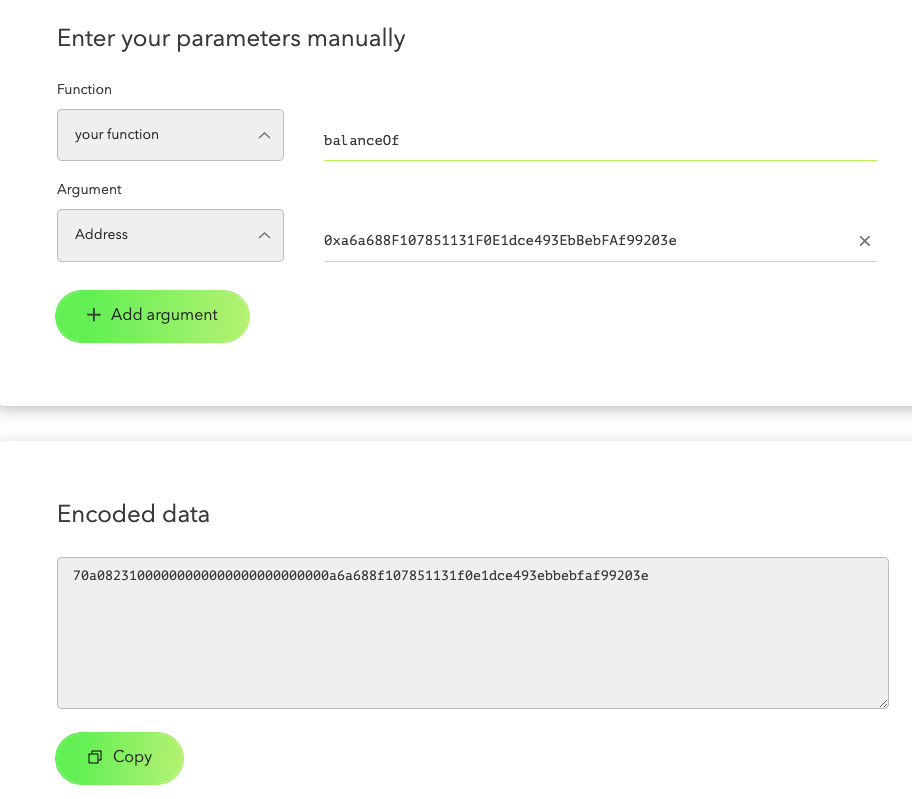The height and width of the screenshot is (799, 912).
Task: Click the 'Argument' field label
Action: click(x=90, y=189)
